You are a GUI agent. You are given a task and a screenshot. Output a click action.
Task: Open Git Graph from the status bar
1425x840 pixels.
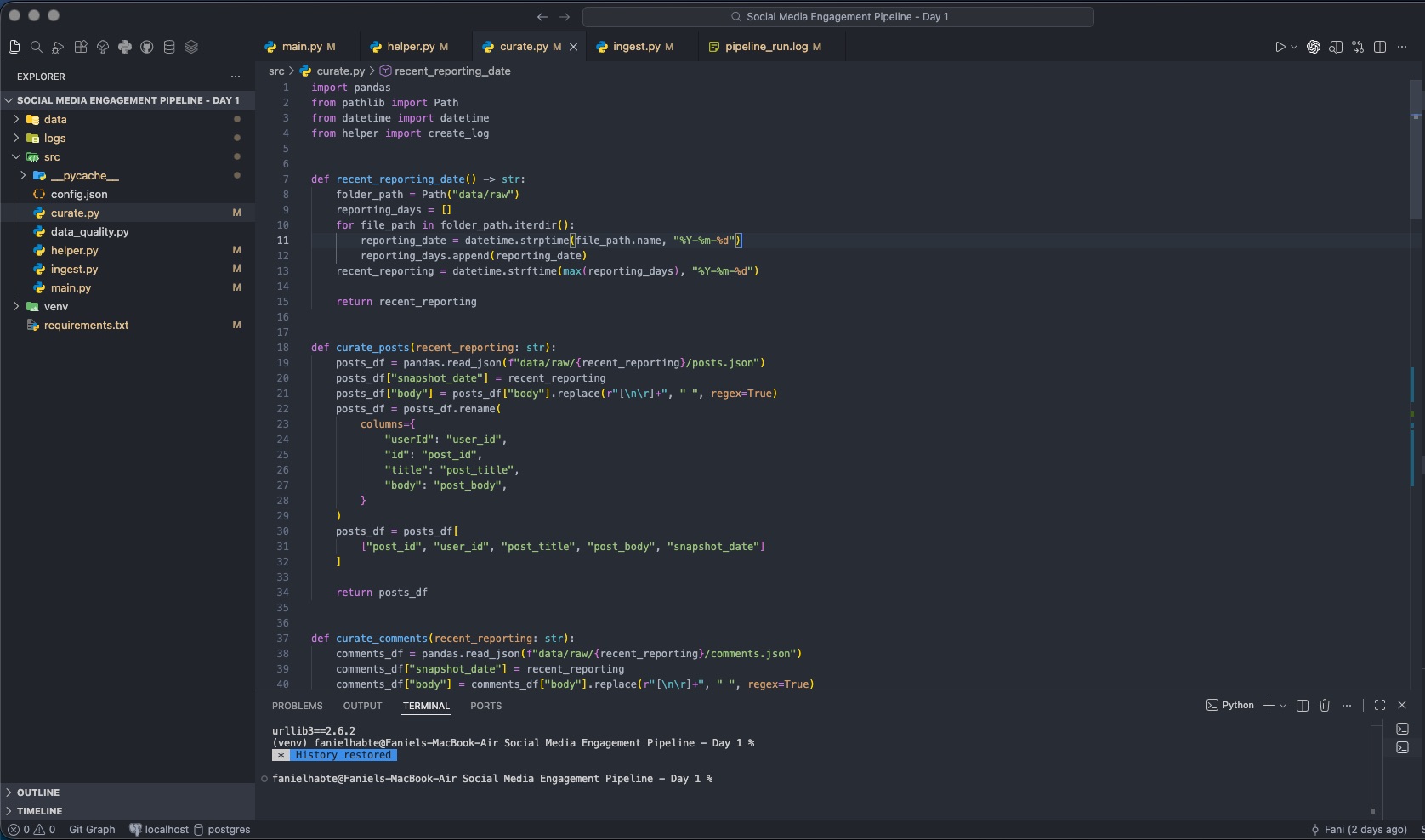pyautogui.click(x=91, y=830)
